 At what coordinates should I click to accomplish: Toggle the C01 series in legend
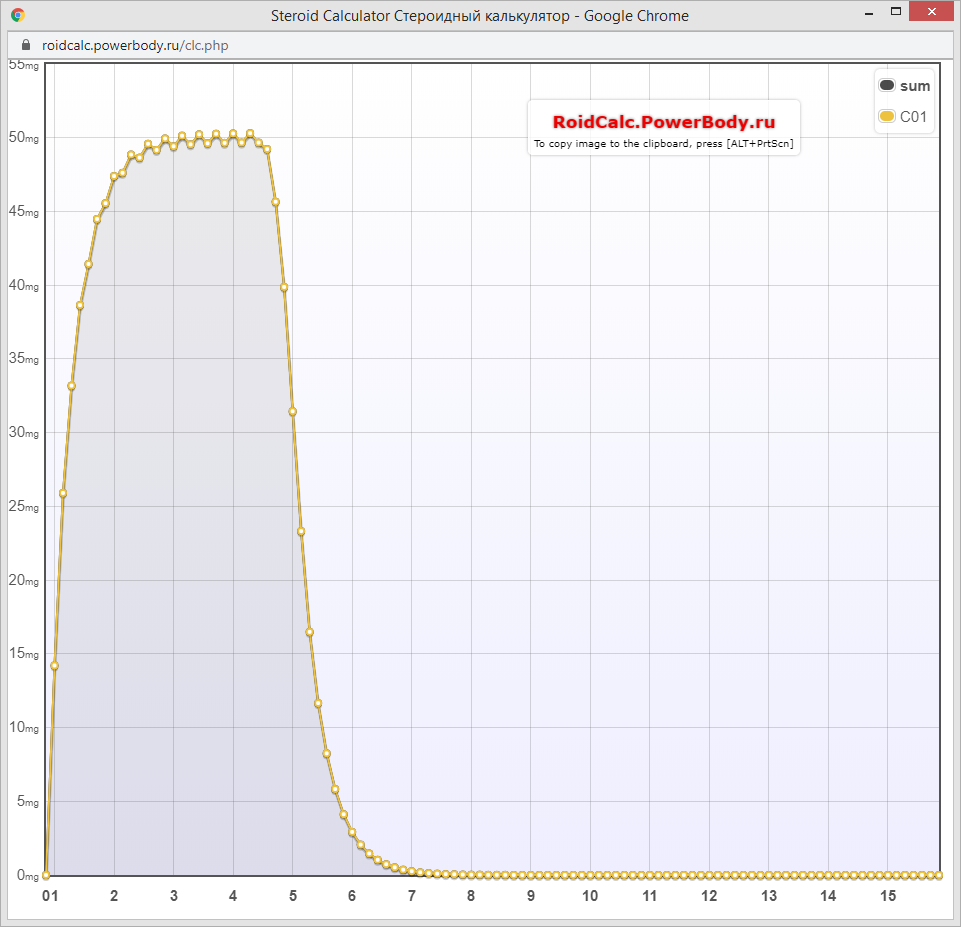click(914, 117)
